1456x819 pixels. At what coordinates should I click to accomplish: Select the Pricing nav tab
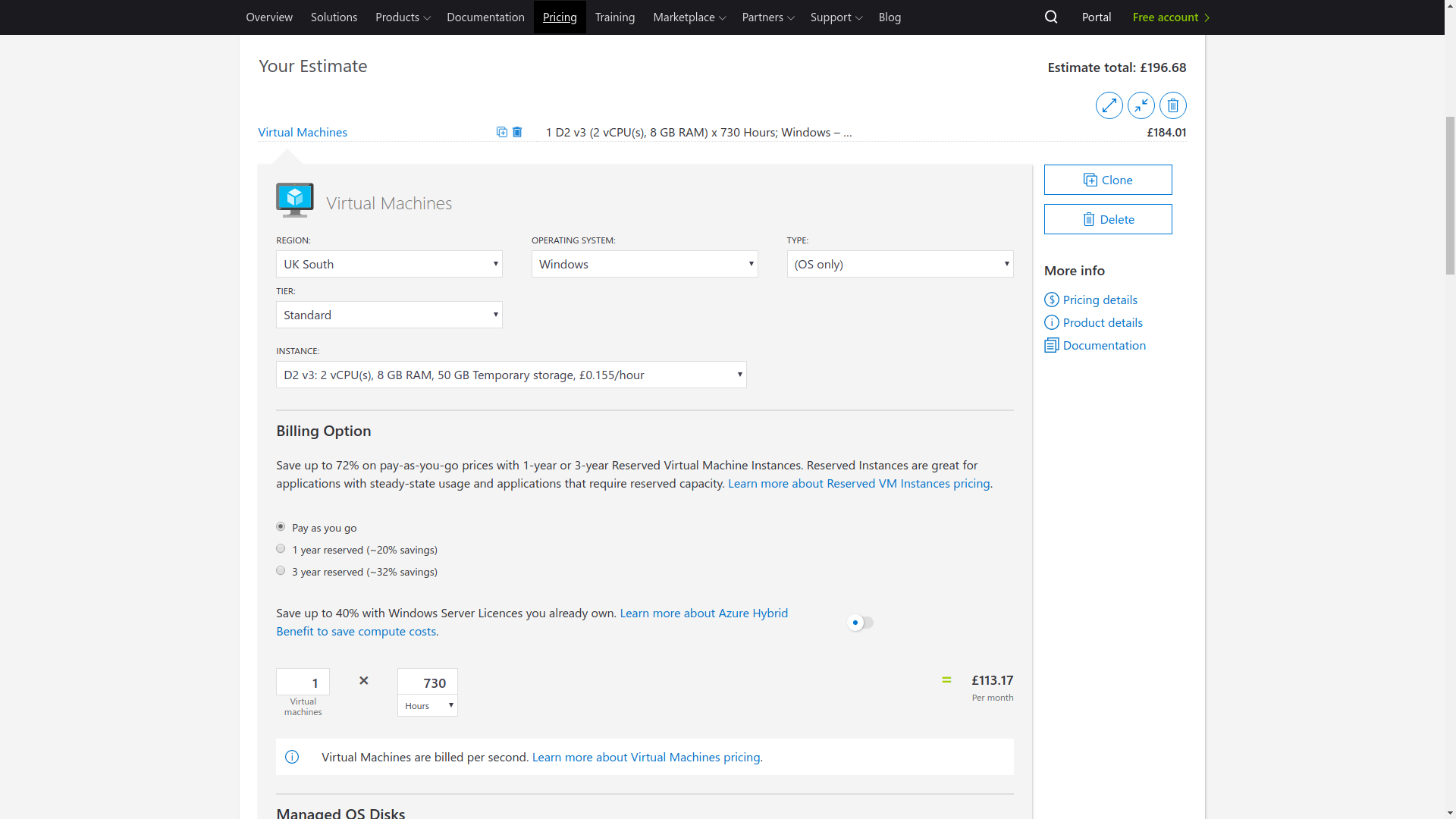pos(560,17)
